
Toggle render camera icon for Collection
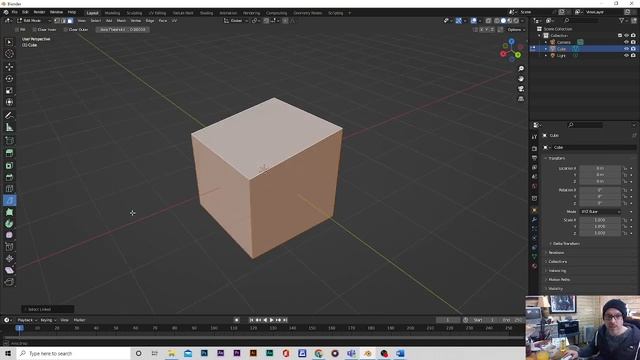(633, 36)
